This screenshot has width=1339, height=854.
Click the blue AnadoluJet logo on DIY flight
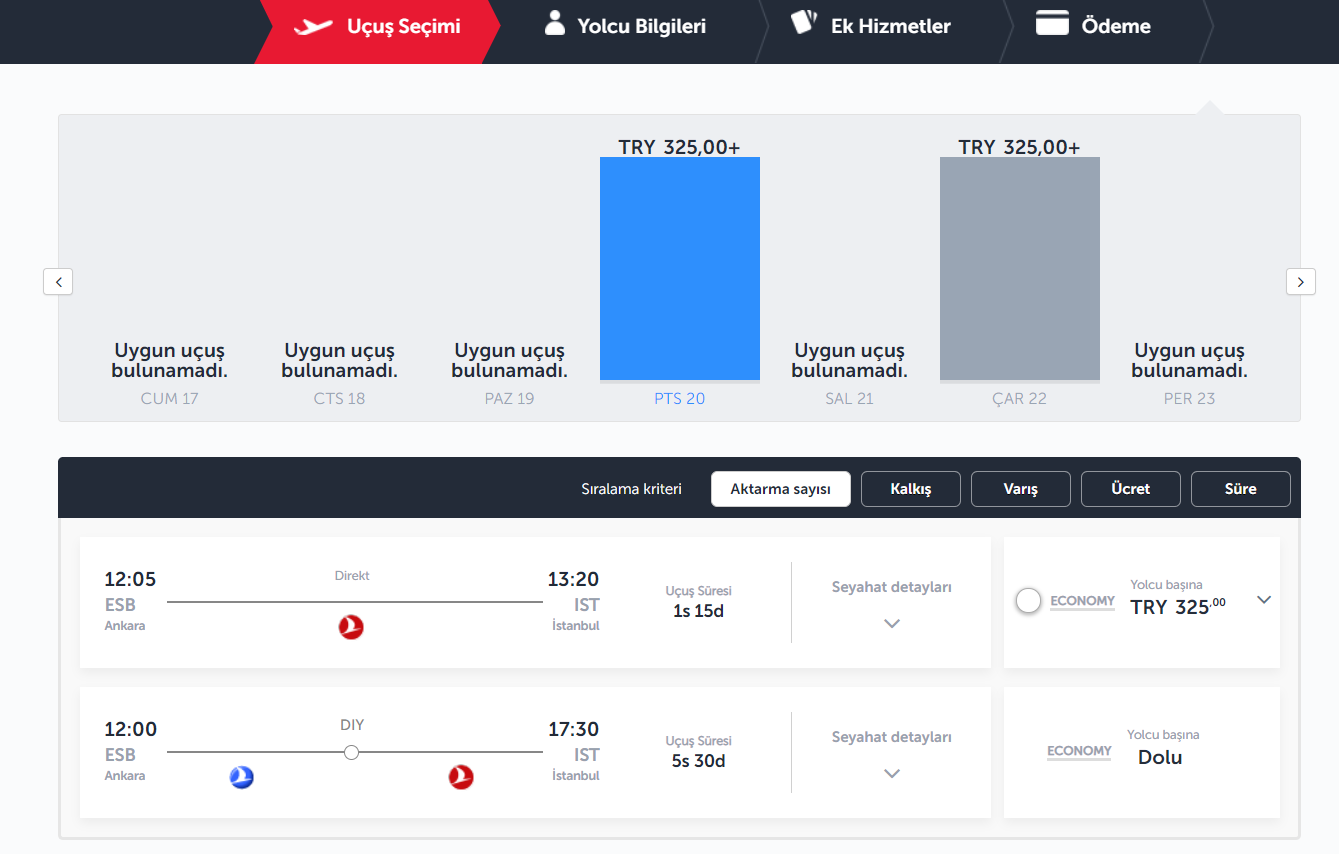click(241, 777)
